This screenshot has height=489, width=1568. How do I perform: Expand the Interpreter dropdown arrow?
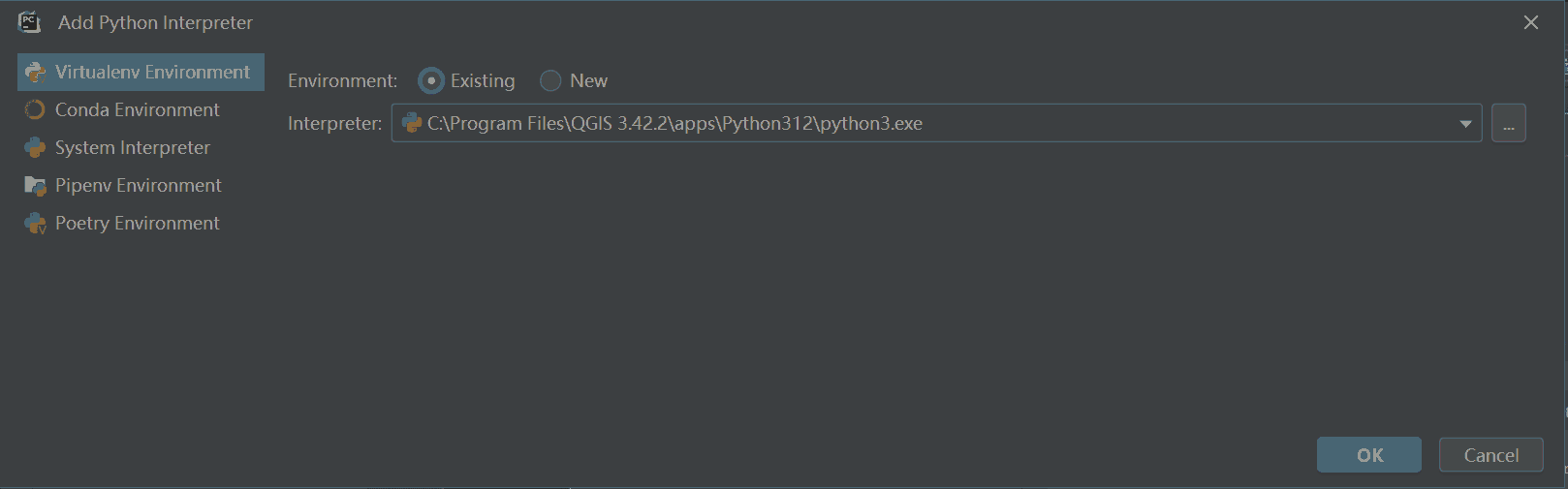coord(1465,124)
